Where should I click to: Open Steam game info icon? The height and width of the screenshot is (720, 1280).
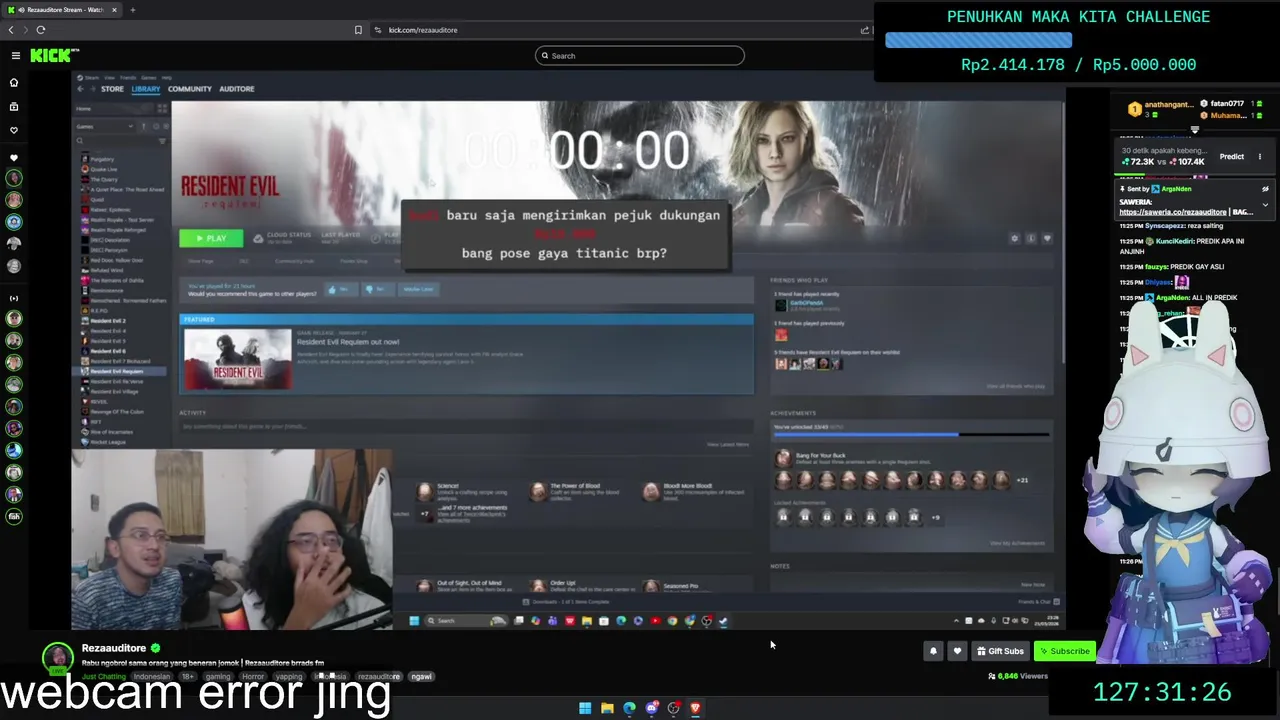[1031, 239]
